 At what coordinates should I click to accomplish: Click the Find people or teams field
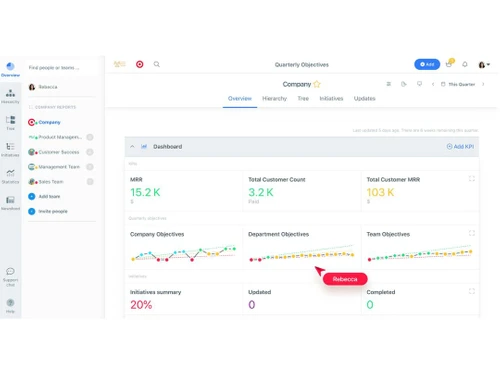pos(61,68)
